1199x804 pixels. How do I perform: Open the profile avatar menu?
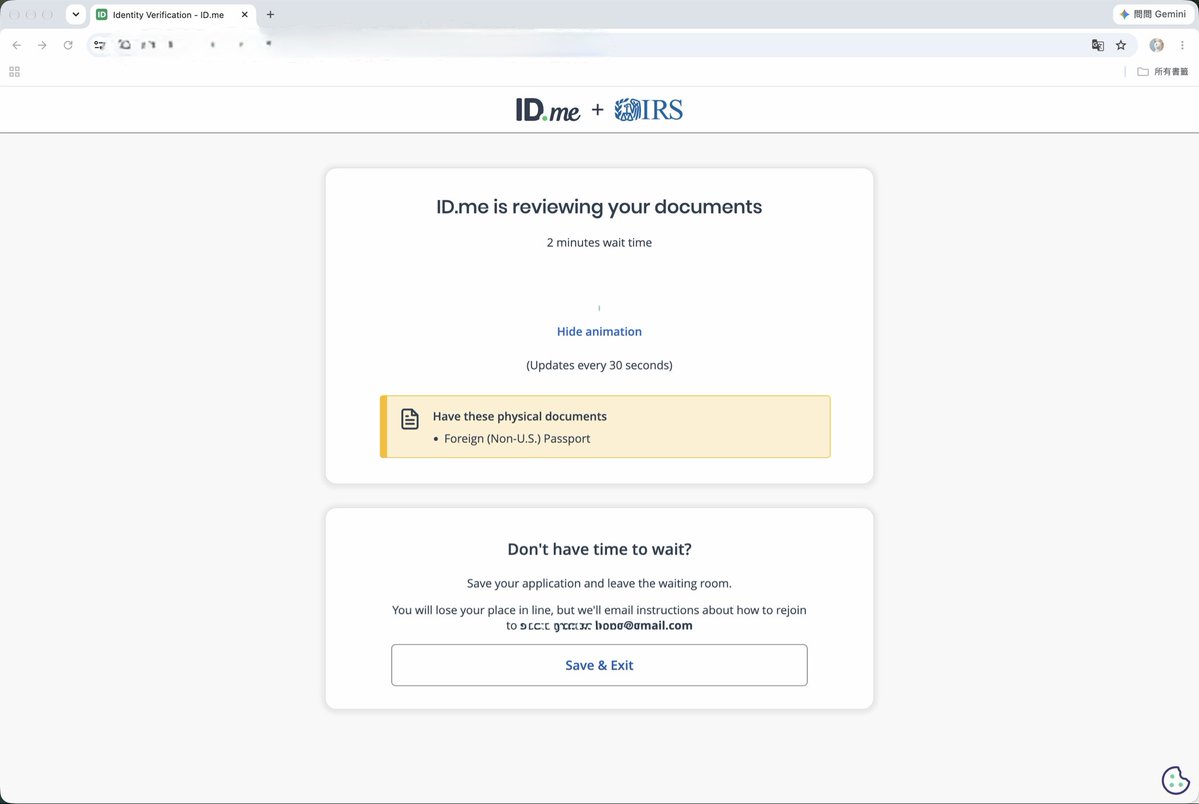click(1156, 45)
